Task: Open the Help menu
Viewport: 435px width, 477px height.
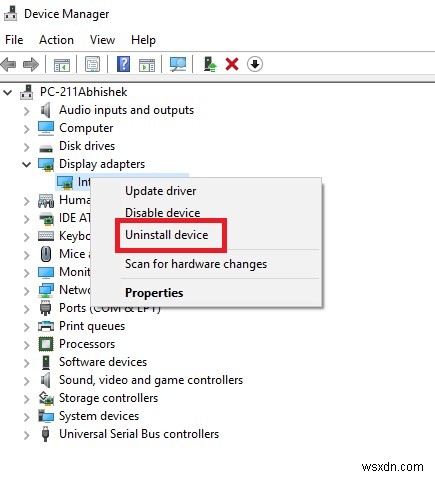Action: [x=143, y=40]
